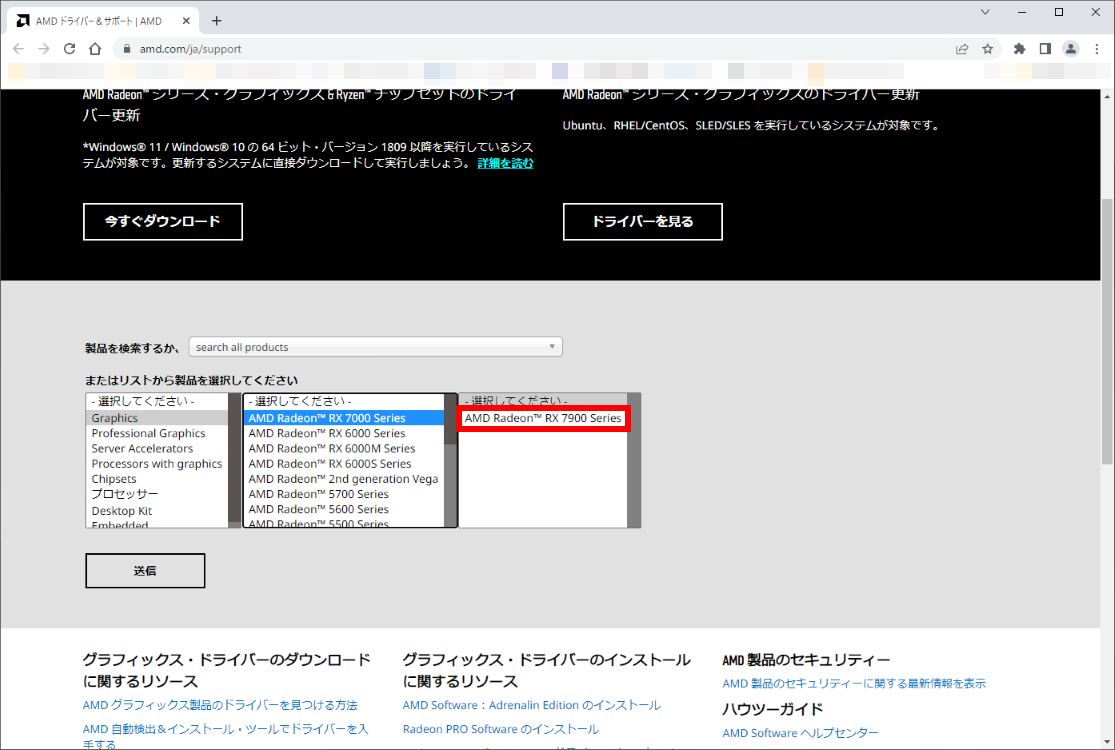Open a new browser tab
1115x750 pixels.
pos(217,21)
